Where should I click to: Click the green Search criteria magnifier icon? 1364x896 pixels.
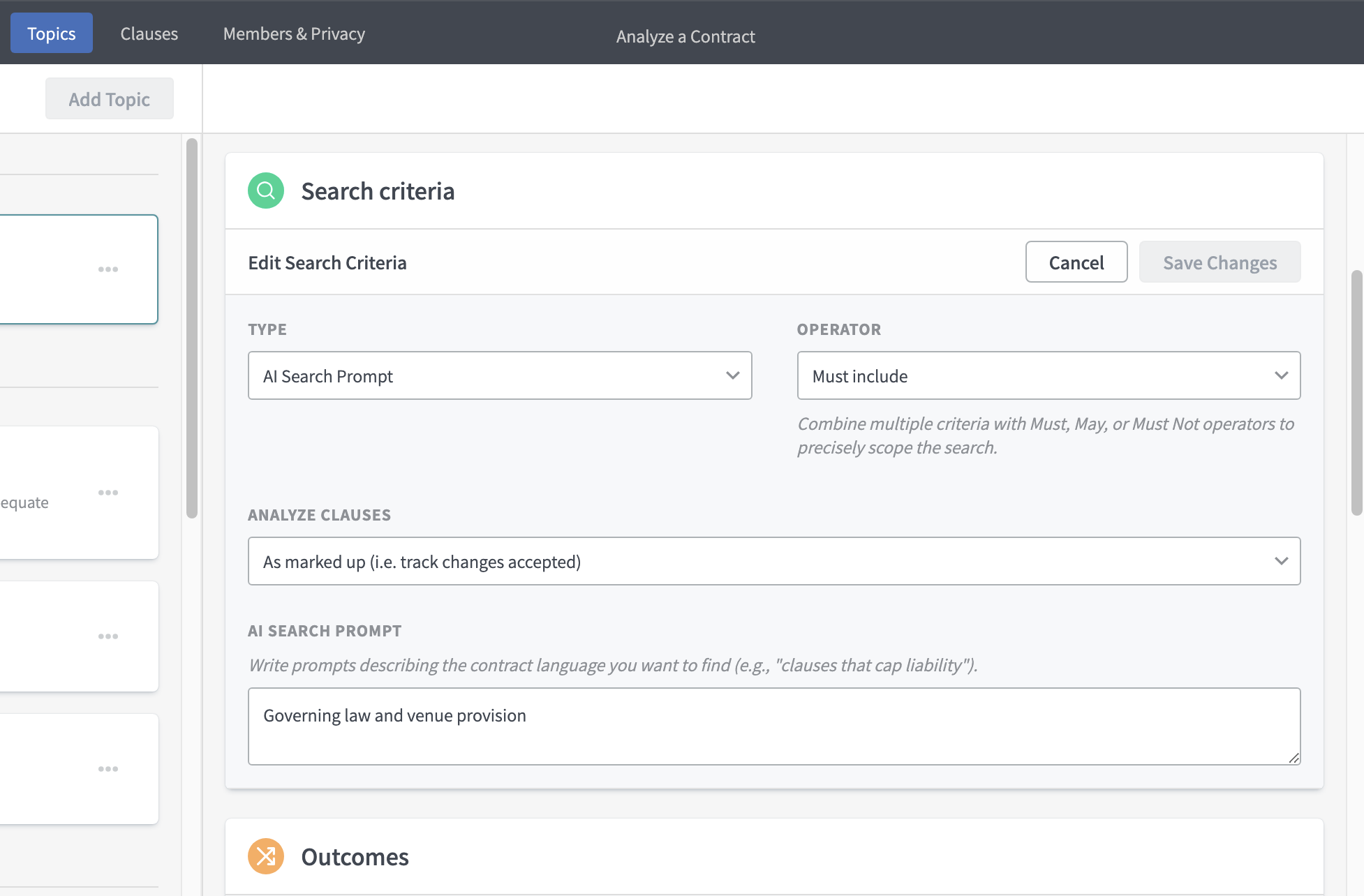click(266, 191)
